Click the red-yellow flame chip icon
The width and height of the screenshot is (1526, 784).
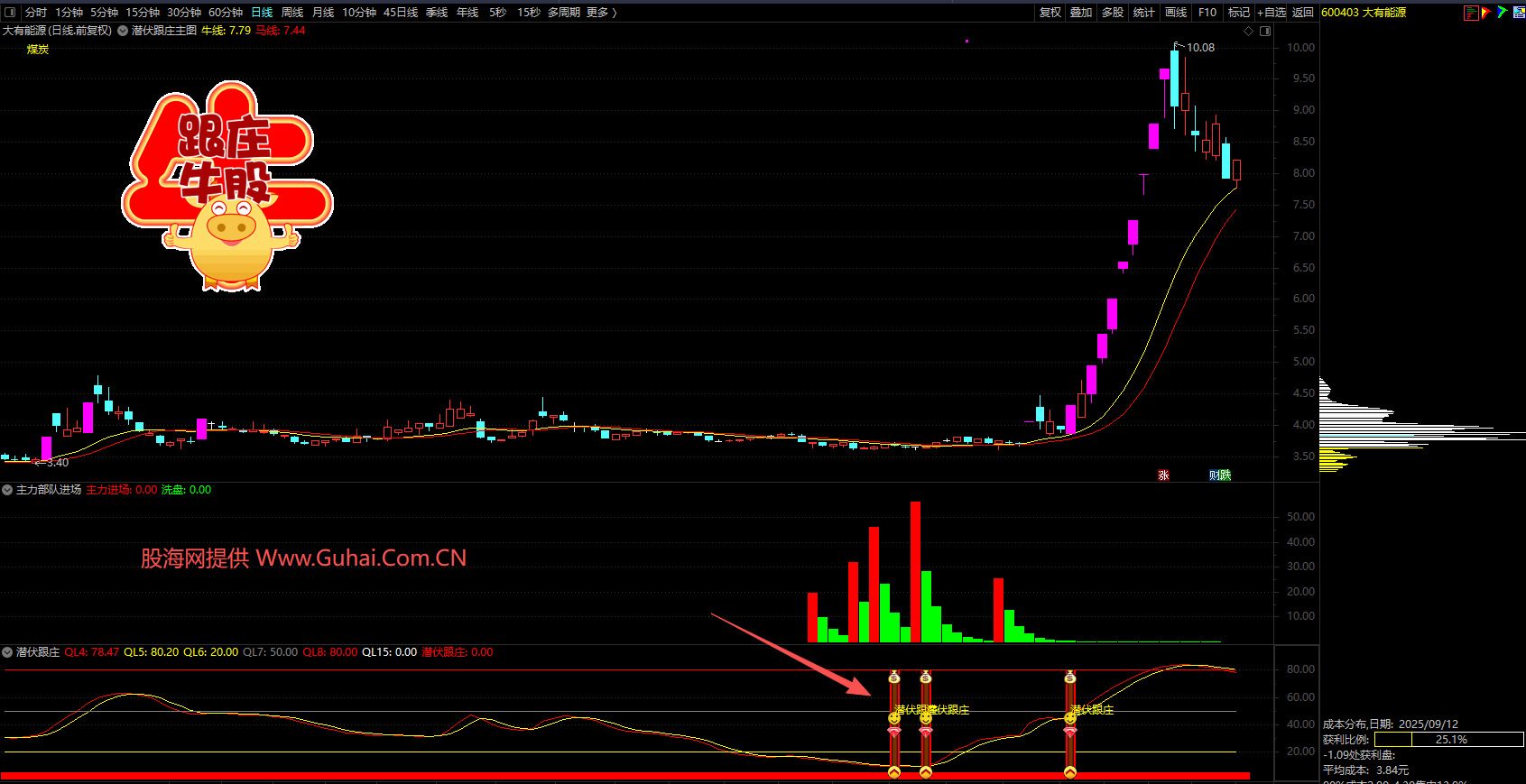coord(1485,13)
